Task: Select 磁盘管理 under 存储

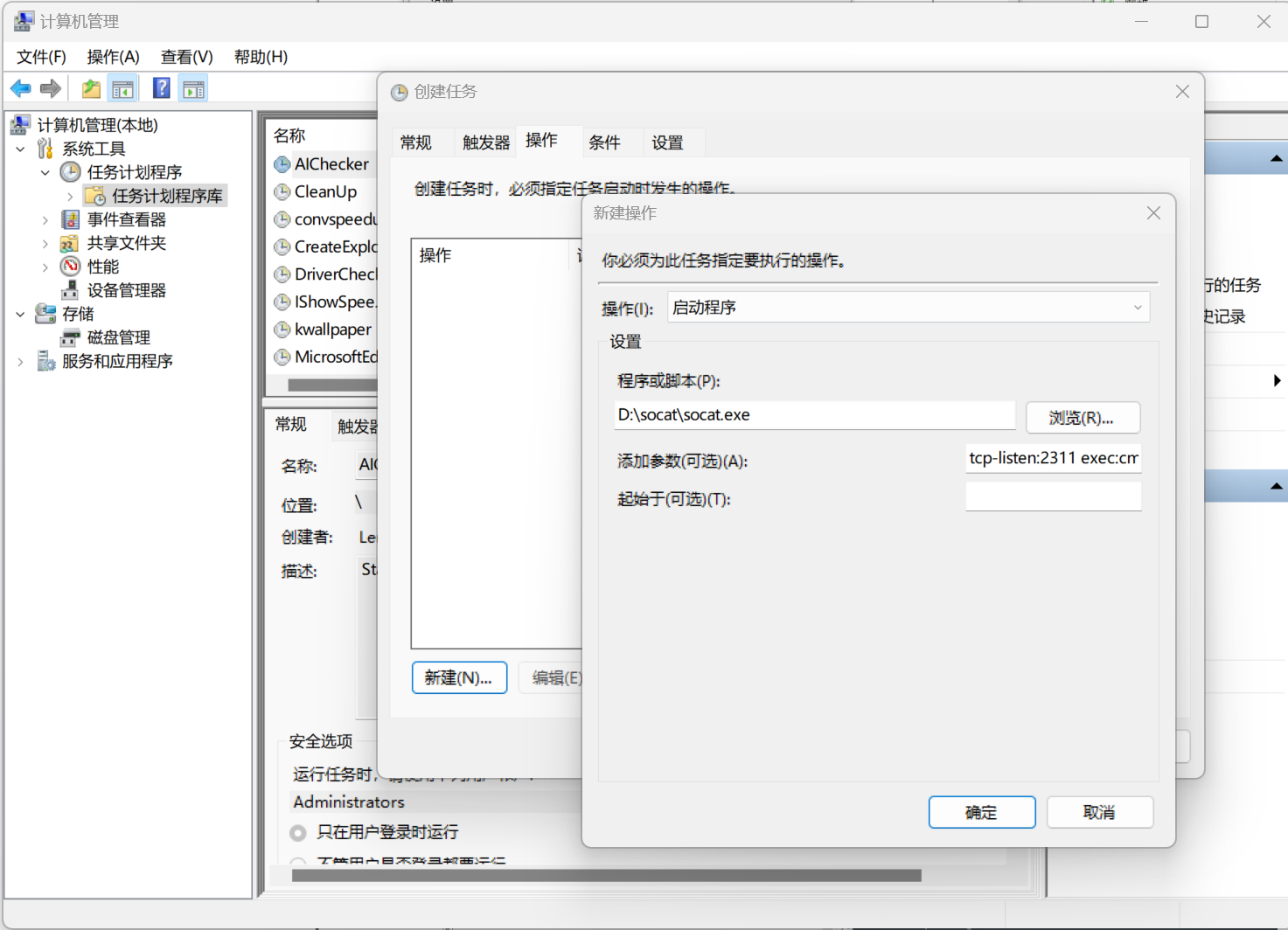Action: click(118, 337)
